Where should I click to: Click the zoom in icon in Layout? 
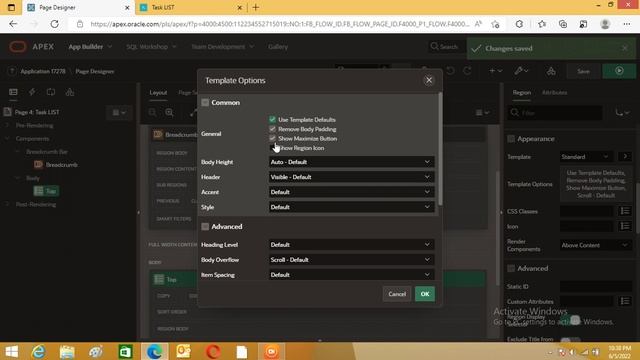click(x=169, y=113)
